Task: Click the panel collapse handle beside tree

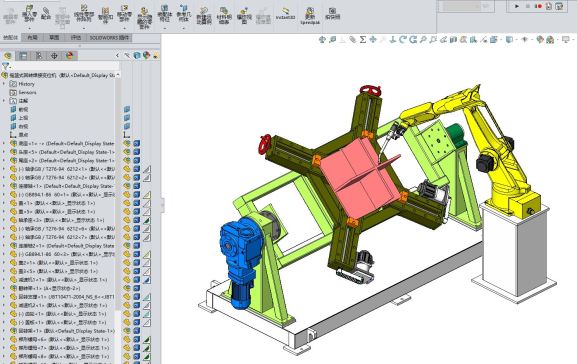Action: coord(162,205)
